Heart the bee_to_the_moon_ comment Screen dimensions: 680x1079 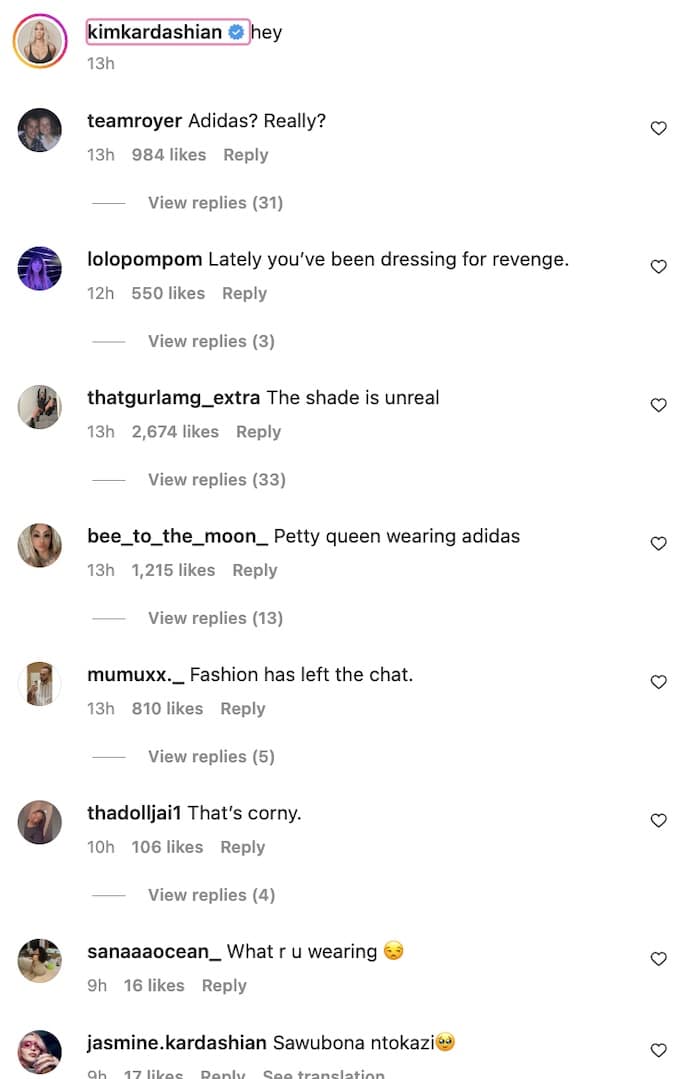click(658, 543)
